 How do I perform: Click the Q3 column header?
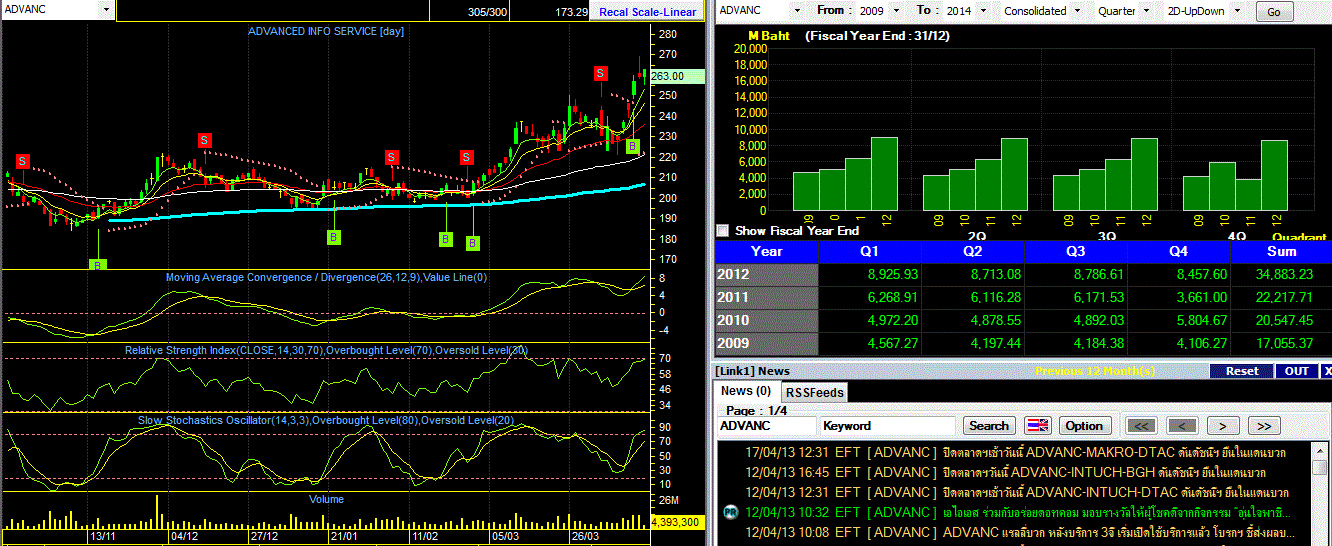[1076, 251]
